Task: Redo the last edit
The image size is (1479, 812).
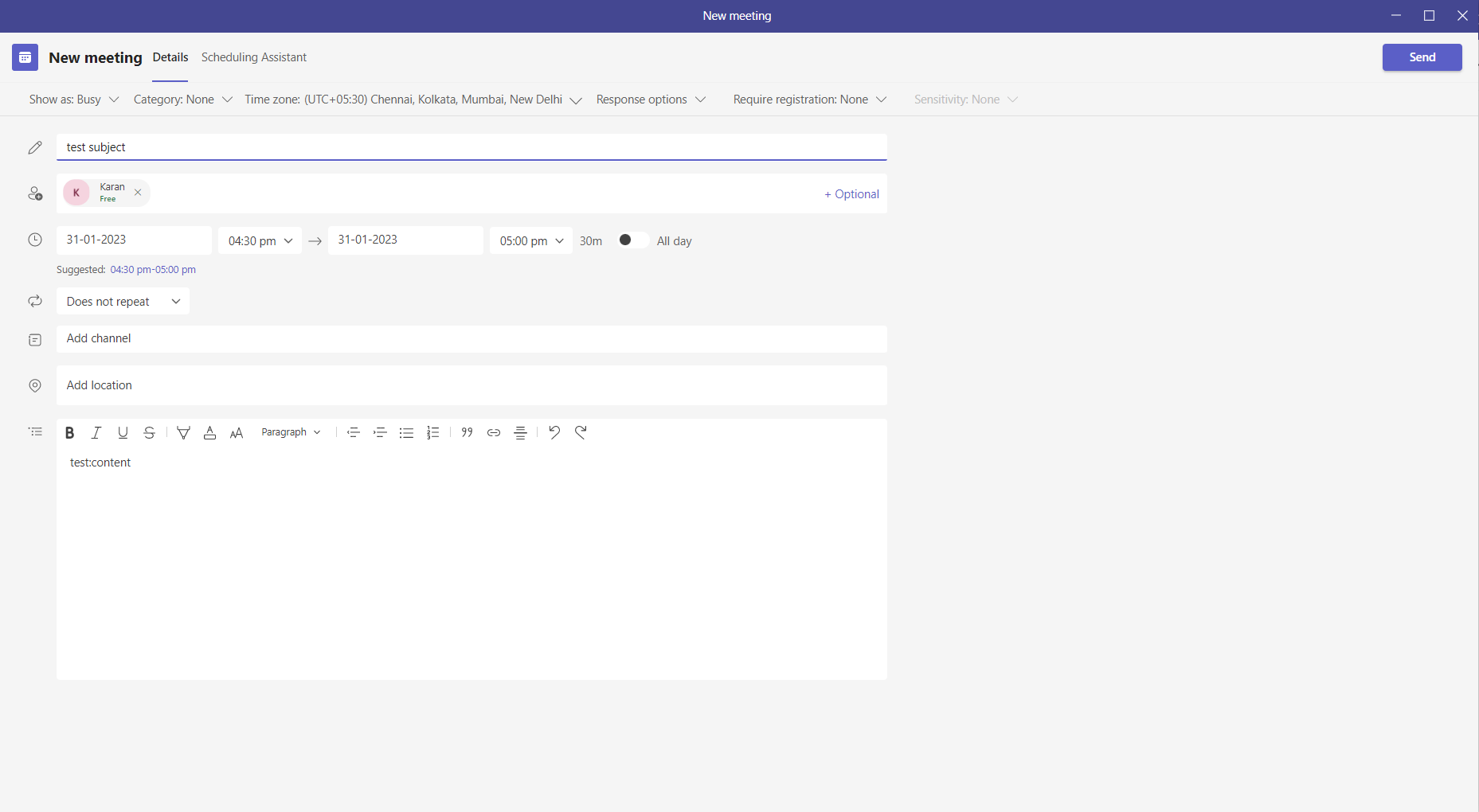Action: [581, 432]
